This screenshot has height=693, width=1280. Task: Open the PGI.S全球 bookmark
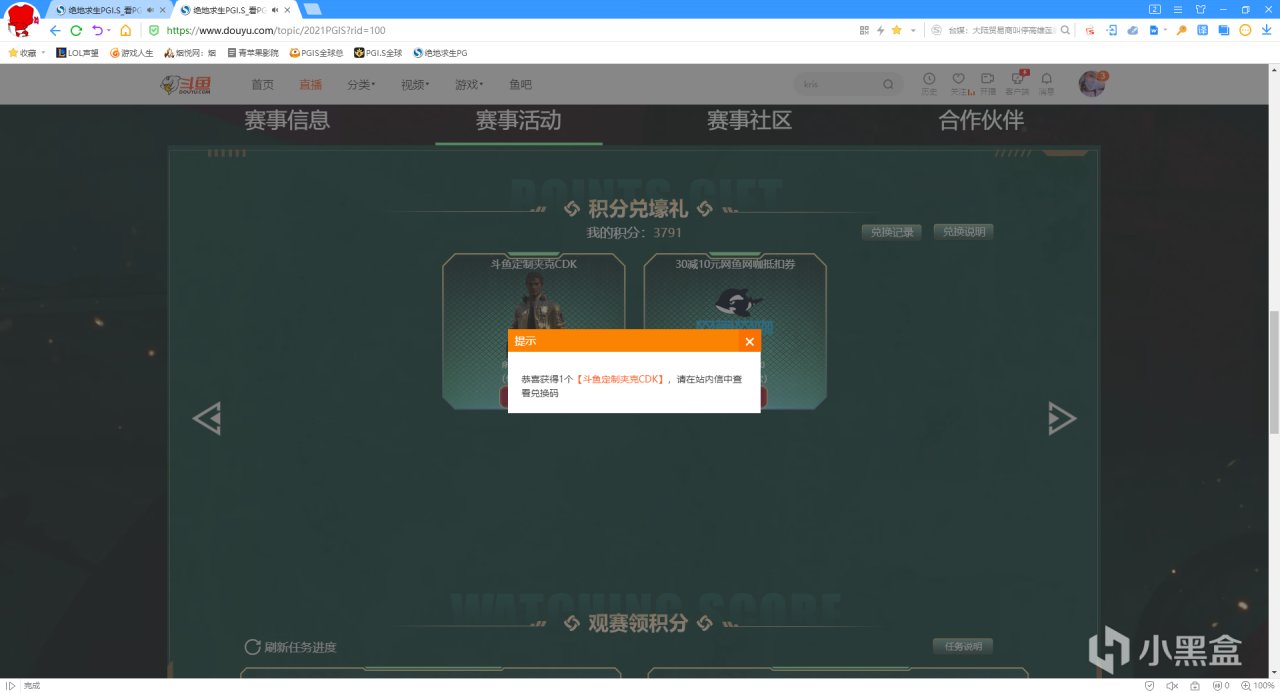tap(378, 52)
